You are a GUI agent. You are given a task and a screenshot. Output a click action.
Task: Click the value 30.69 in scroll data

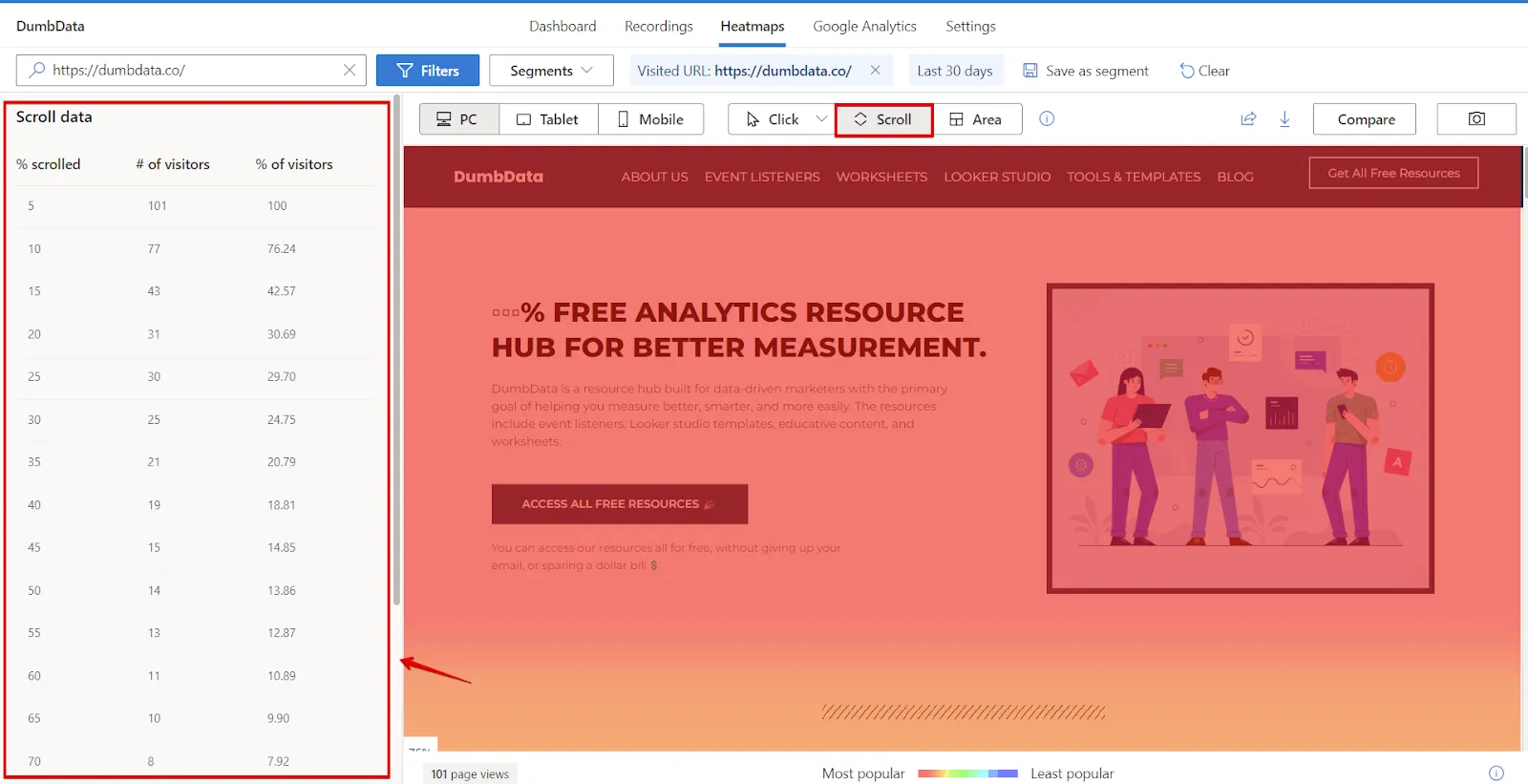282,334
